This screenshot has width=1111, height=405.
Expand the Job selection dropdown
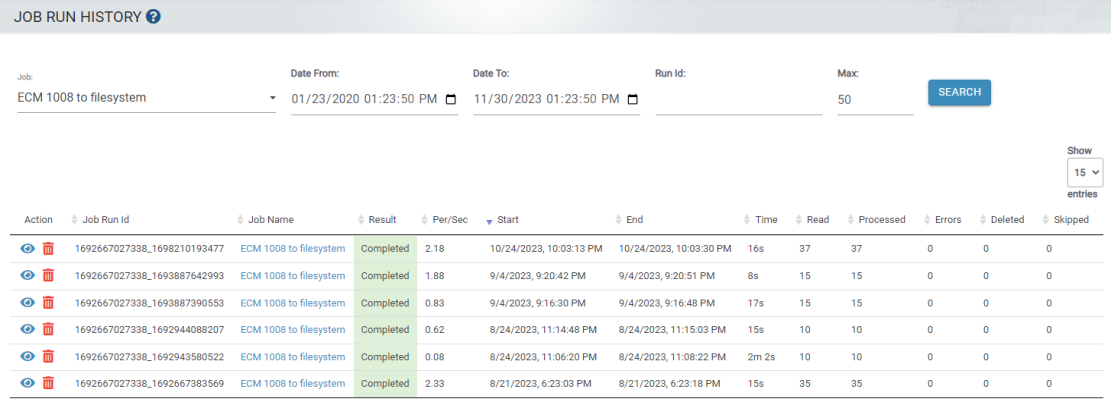[x=272, y=98]
